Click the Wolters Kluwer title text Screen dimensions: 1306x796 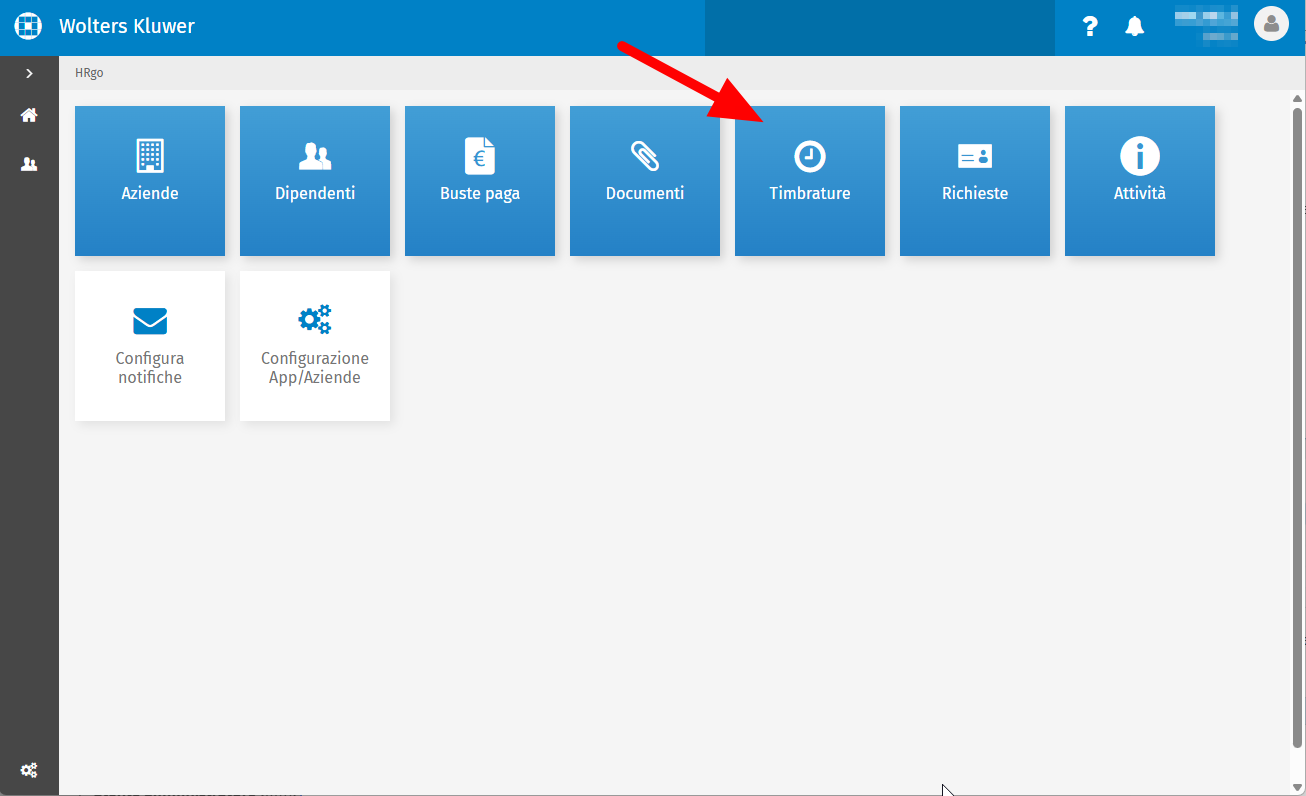[127, 26]
